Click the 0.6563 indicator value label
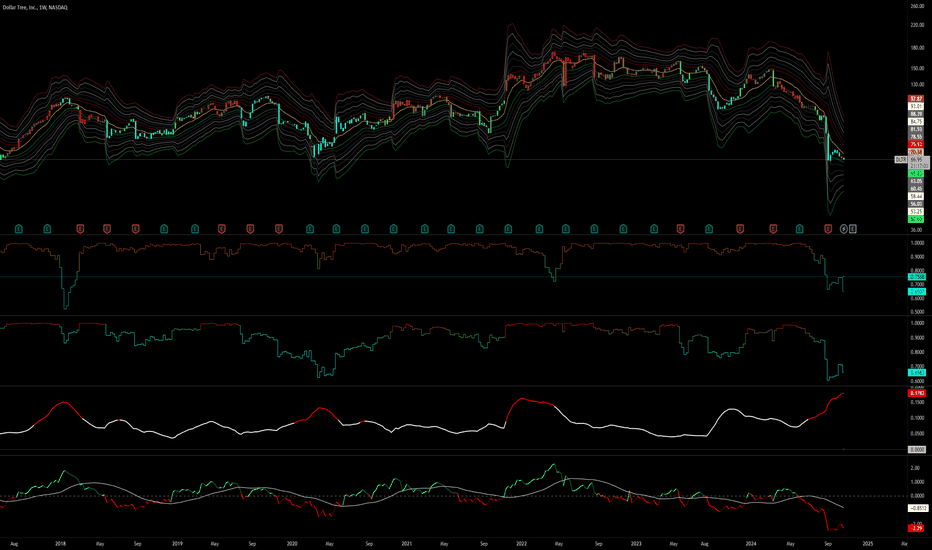Screen dimensions: 932x550 (917, 373)
